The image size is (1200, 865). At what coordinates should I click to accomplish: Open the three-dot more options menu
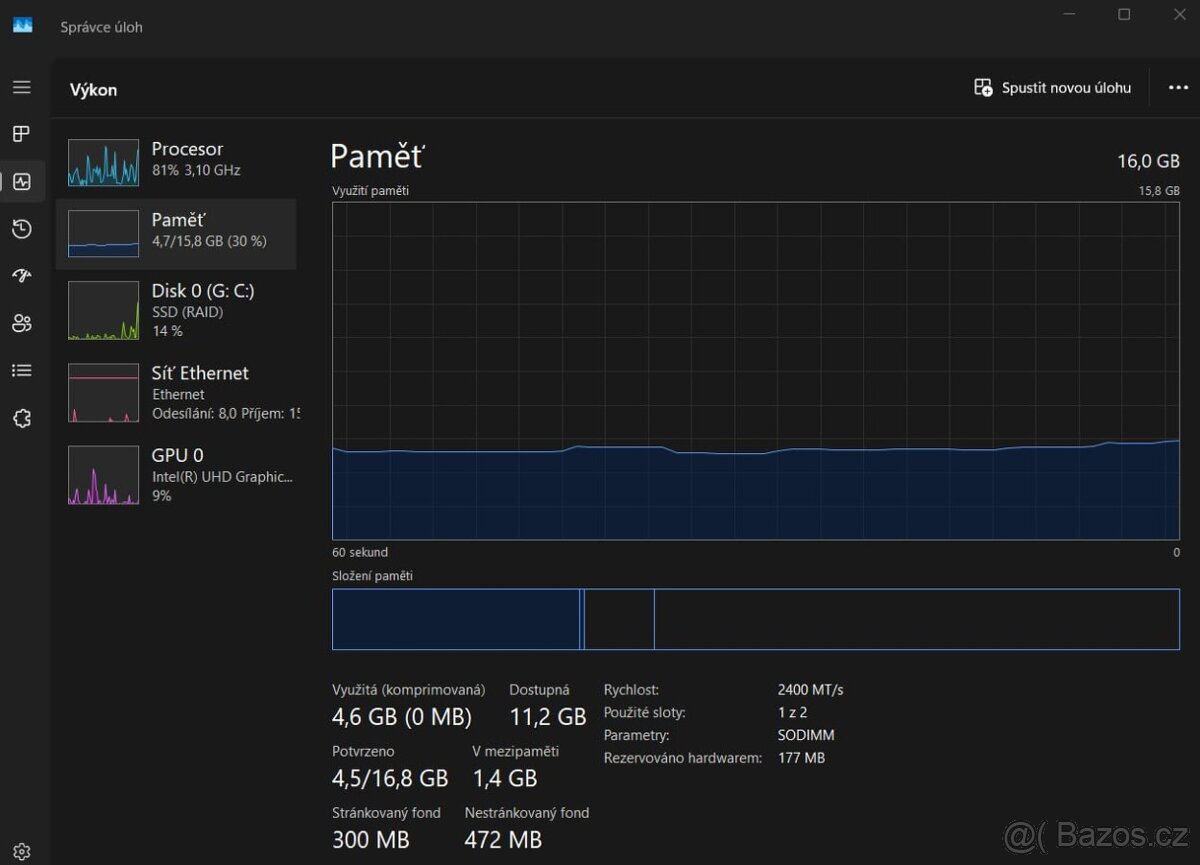coord(1178,88)
